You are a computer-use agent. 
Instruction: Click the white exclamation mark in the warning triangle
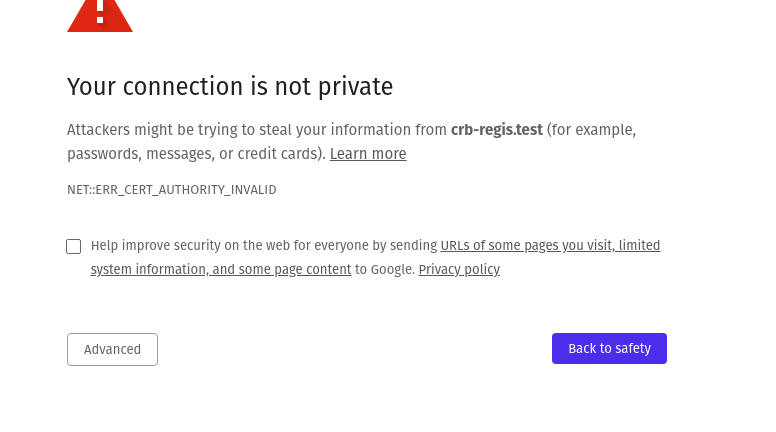[x=100, y=11]
